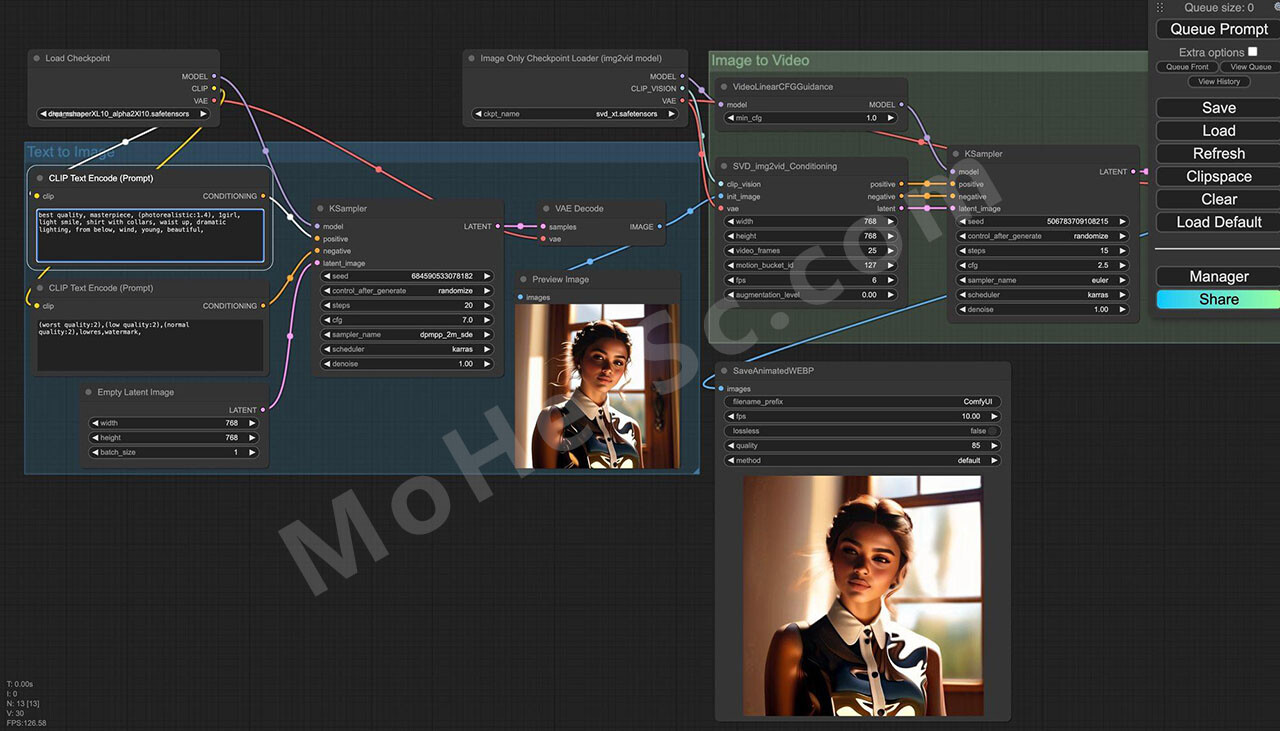Collapse the VAE Decode node via its dot
Image resolution: width=1280 pixels, height=731 pixels.
click(x=545, y=209)
